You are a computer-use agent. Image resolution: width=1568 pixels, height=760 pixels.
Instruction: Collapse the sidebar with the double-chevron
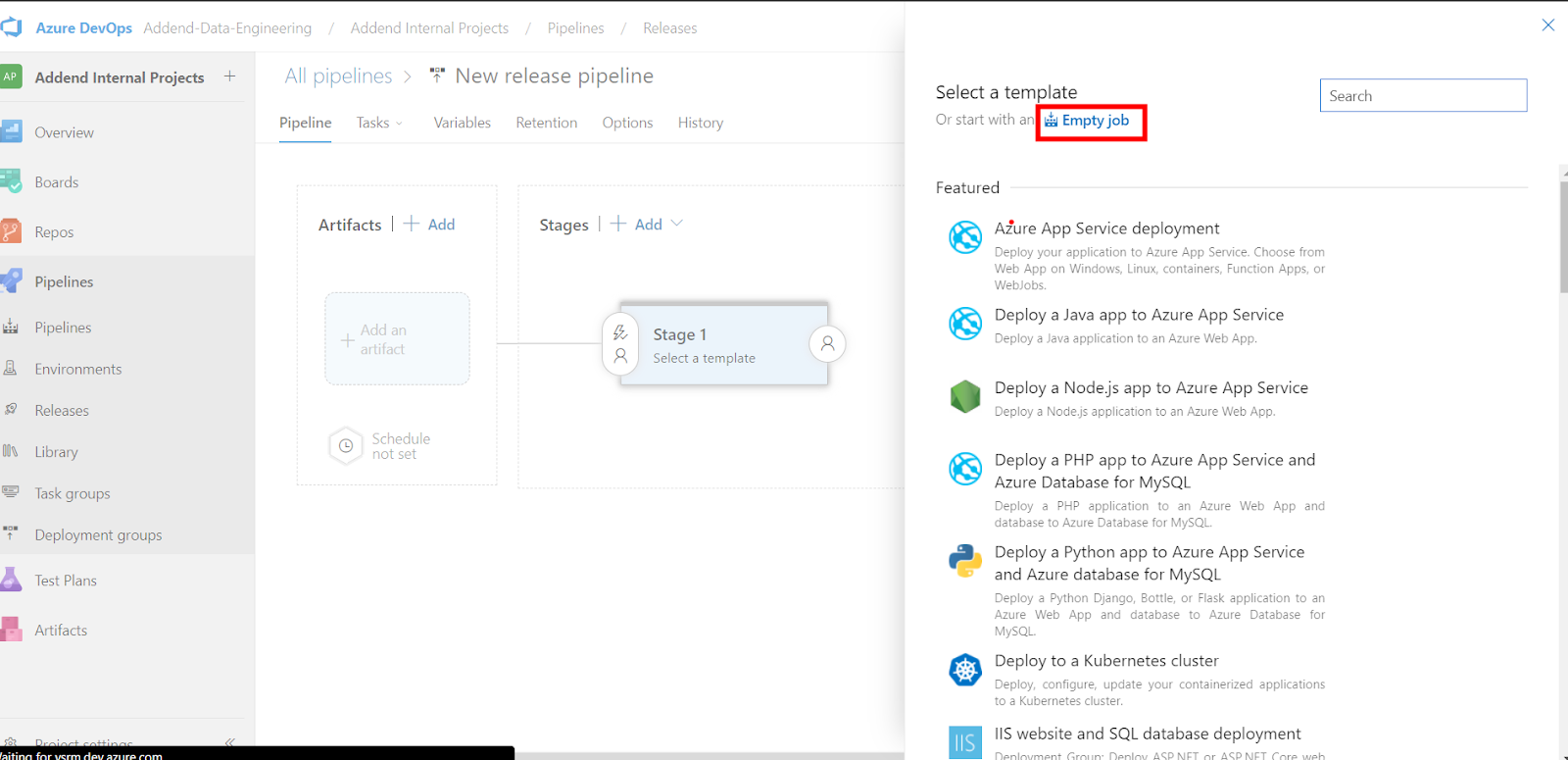[229, 742]
